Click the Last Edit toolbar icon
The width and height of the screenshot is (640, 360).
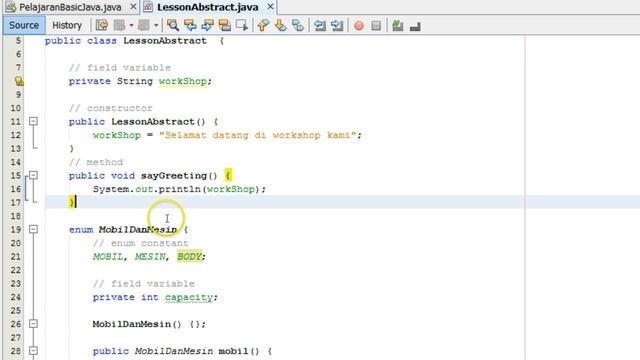(x=102, y=25)
